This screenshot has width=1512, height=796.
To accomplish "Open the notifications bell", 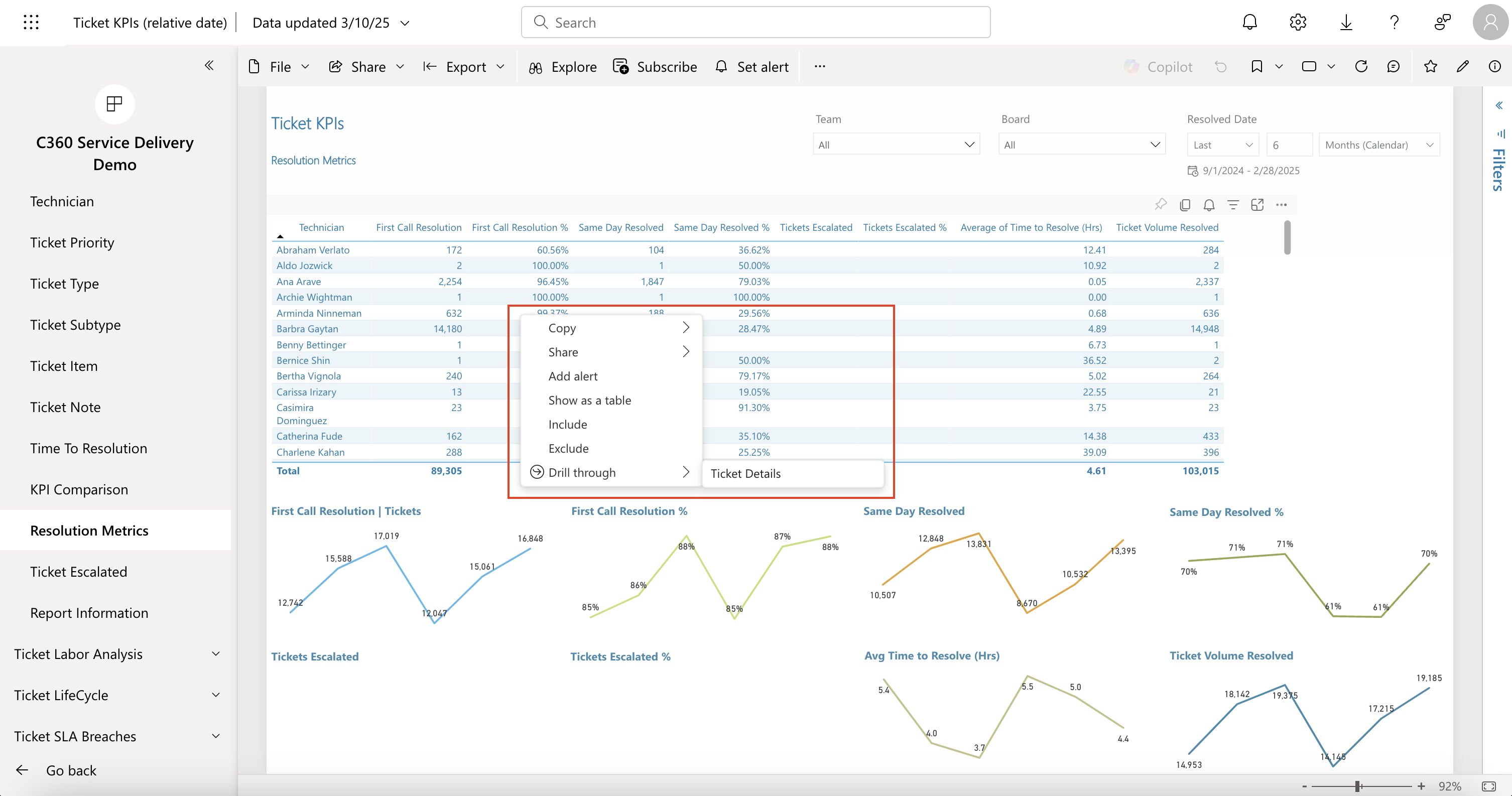I will [1249, 22].
